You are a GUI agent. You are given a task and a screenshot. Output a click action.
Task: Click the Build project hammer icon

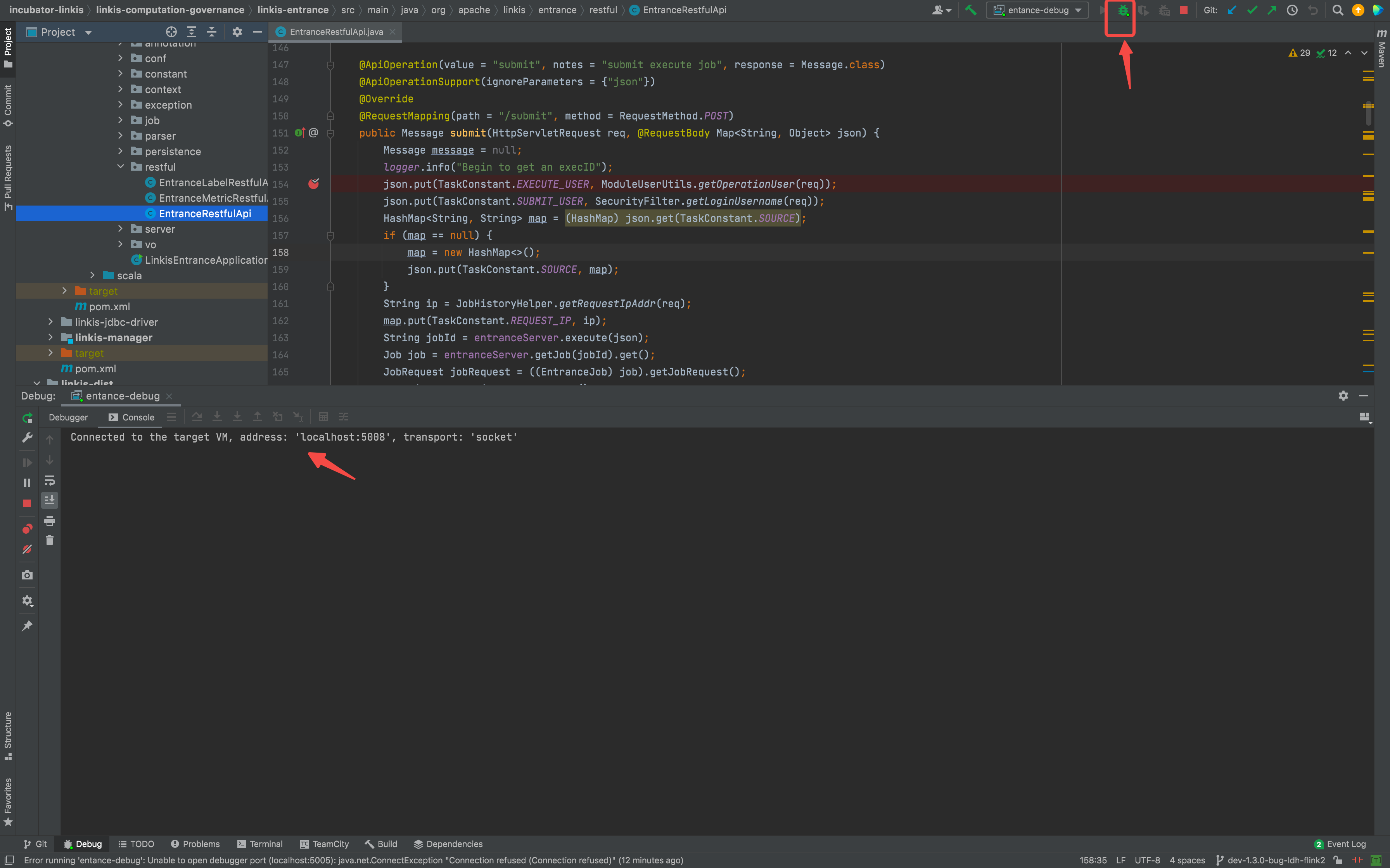tap(970, 10)
